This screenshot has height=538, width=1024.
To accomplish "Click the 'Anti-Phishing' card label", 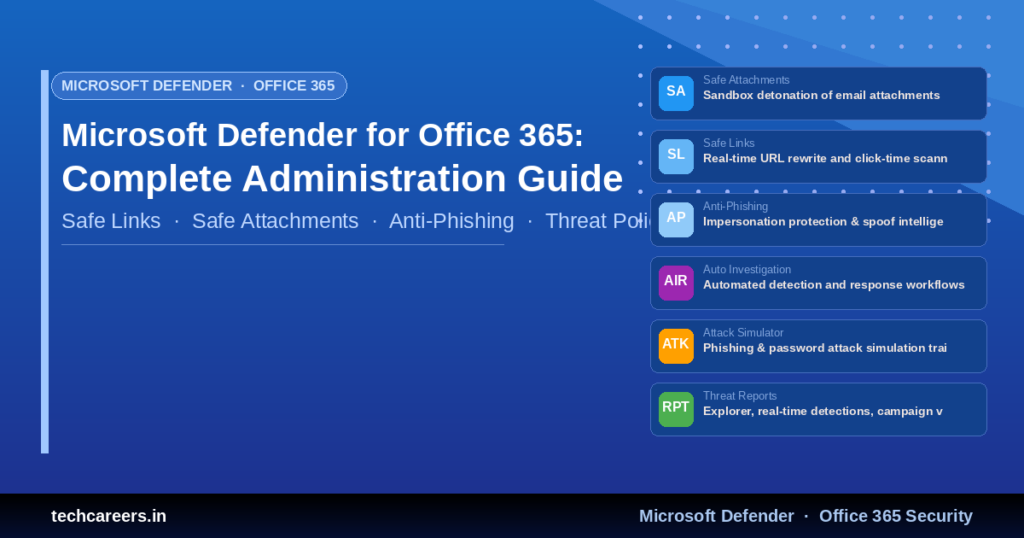I will click(x=735, y=206).
